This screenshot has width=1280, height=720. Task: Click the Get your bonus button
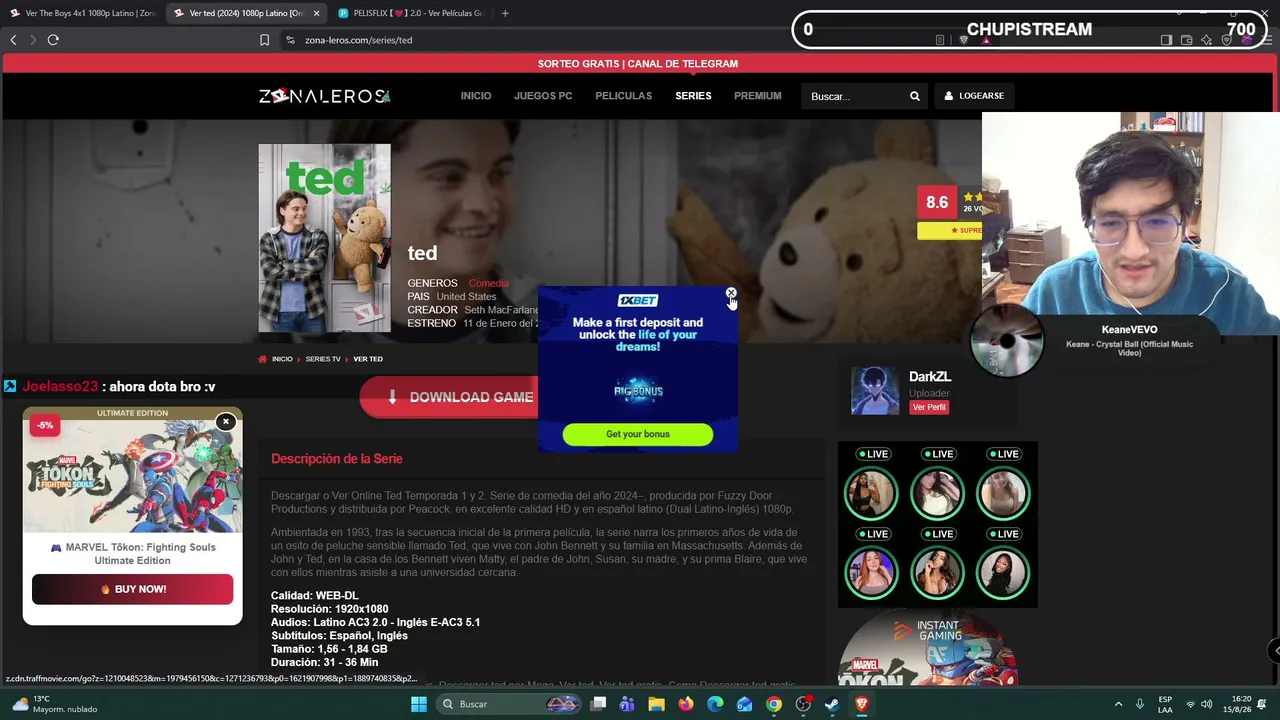(x=638, y=434)
